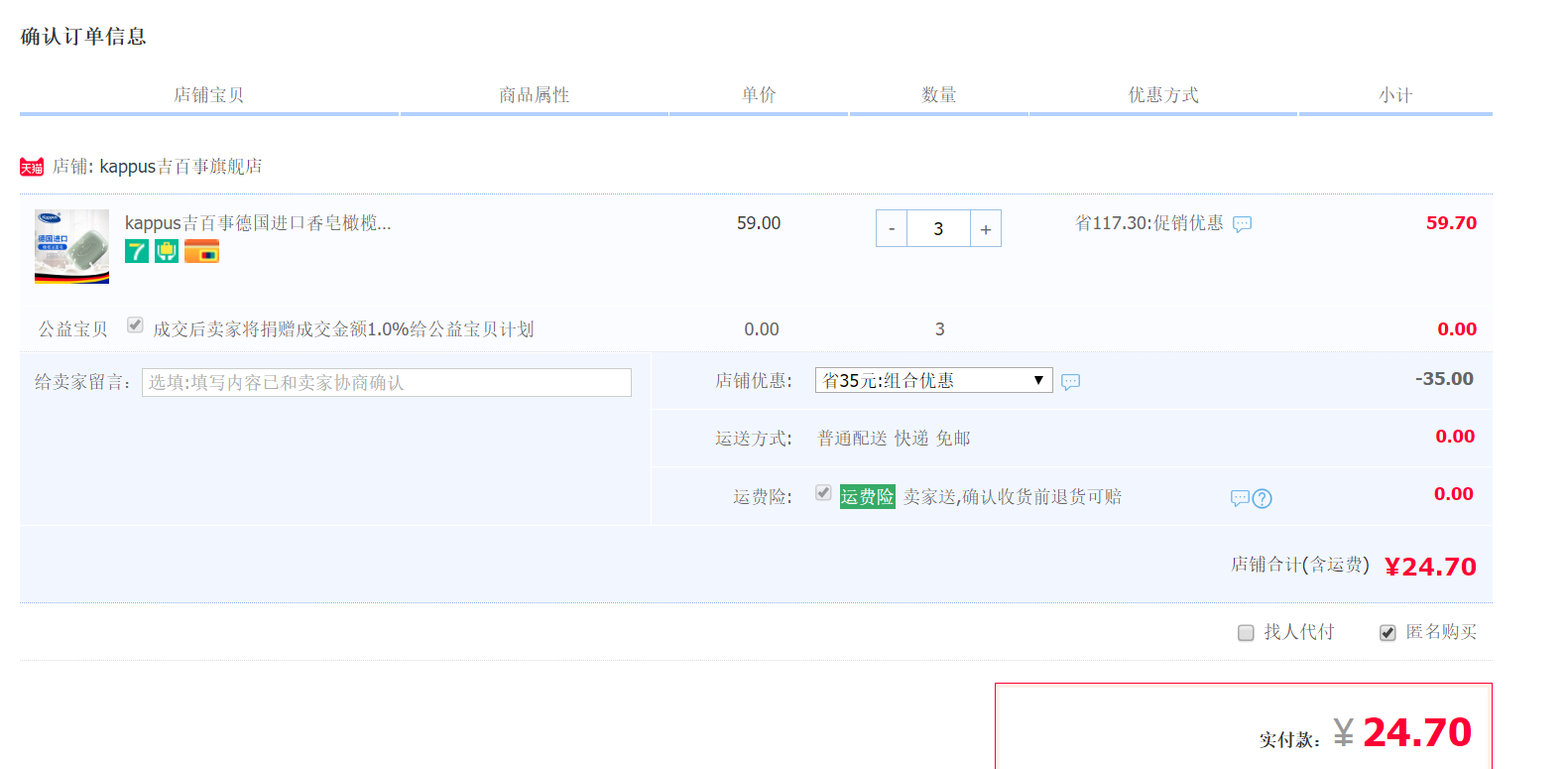
Task: Open kappus吉百事旗舰店 shop link
Action: (181, 167)
